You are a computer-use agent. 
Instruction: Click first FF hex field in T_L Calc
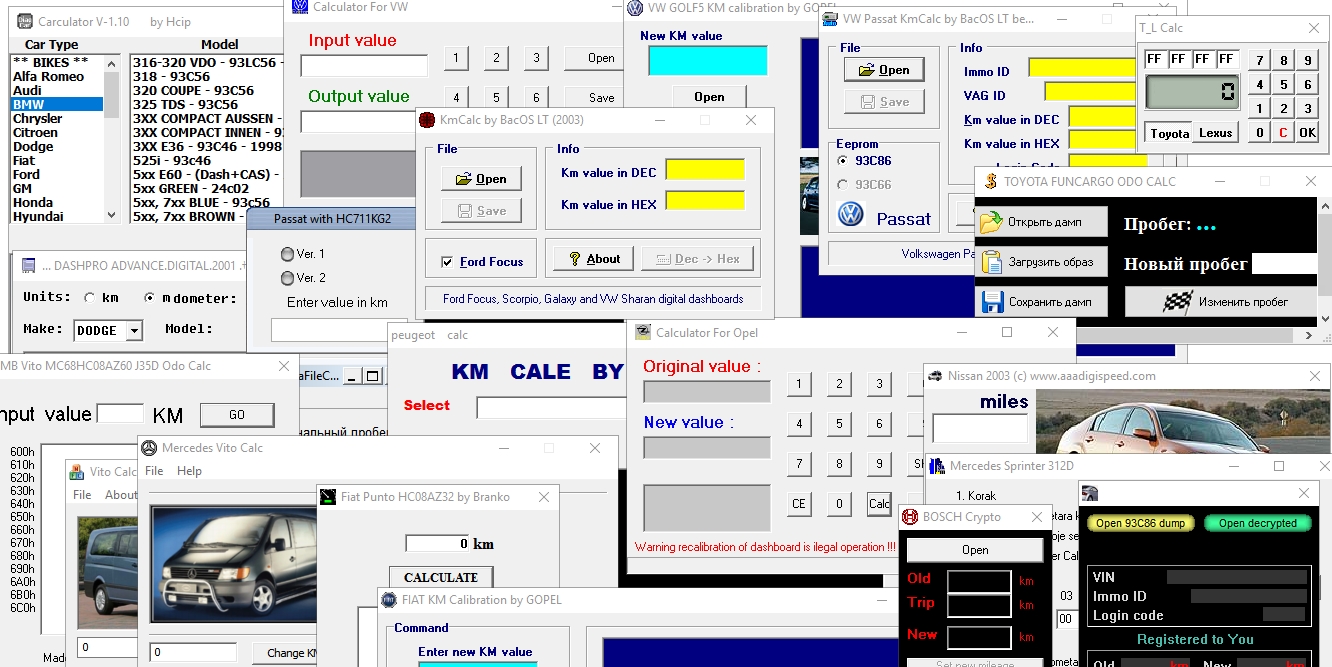(x=1155, y=59)
